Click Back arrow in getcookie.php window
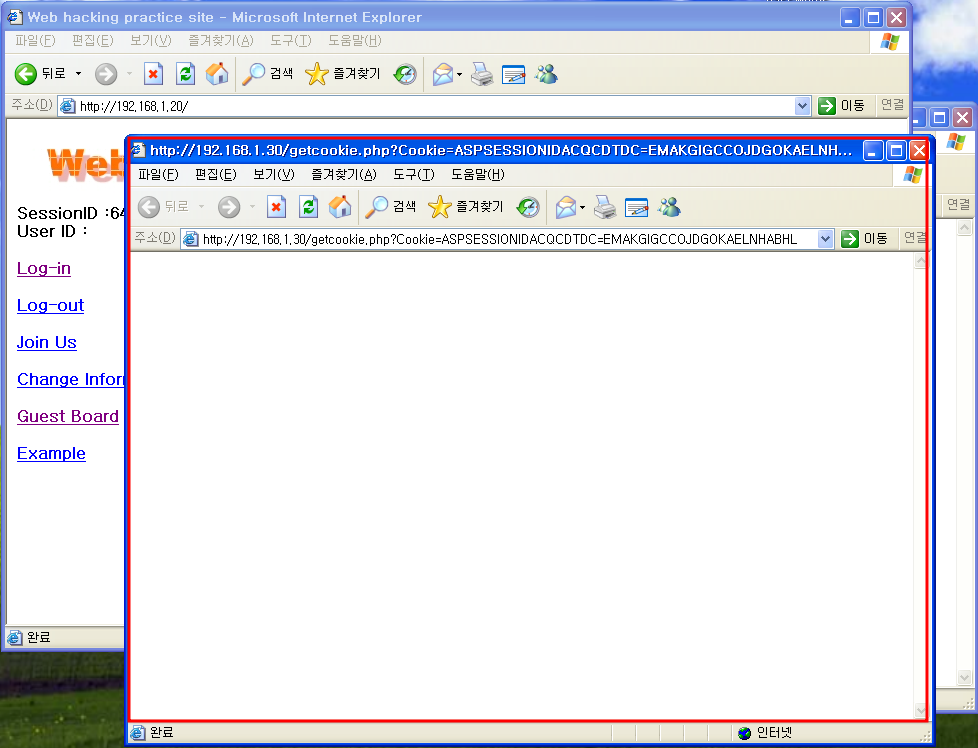 pyautogui.click(x=148, y=206)
